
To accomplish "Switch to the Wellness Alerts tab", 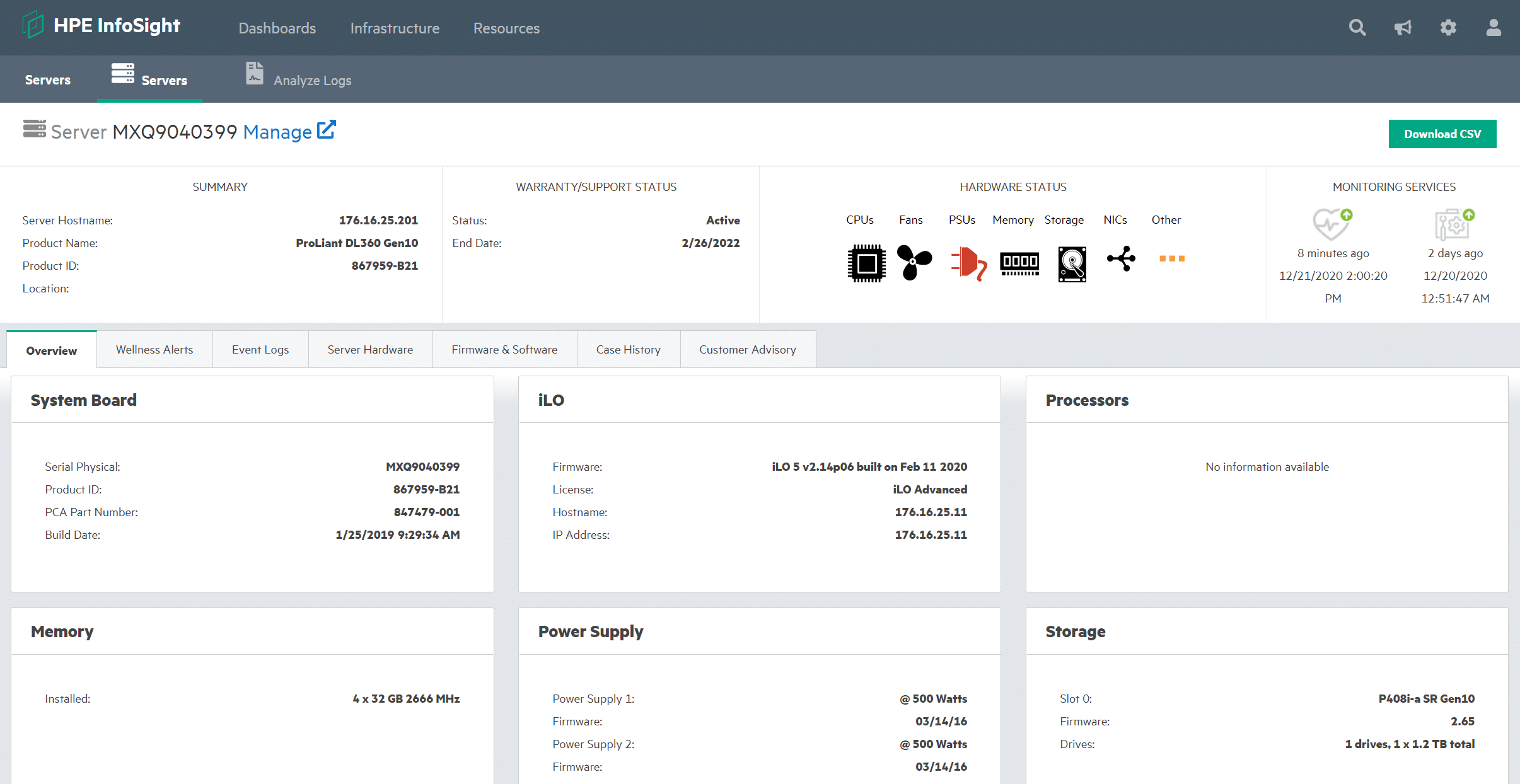I will coord(154,350).
